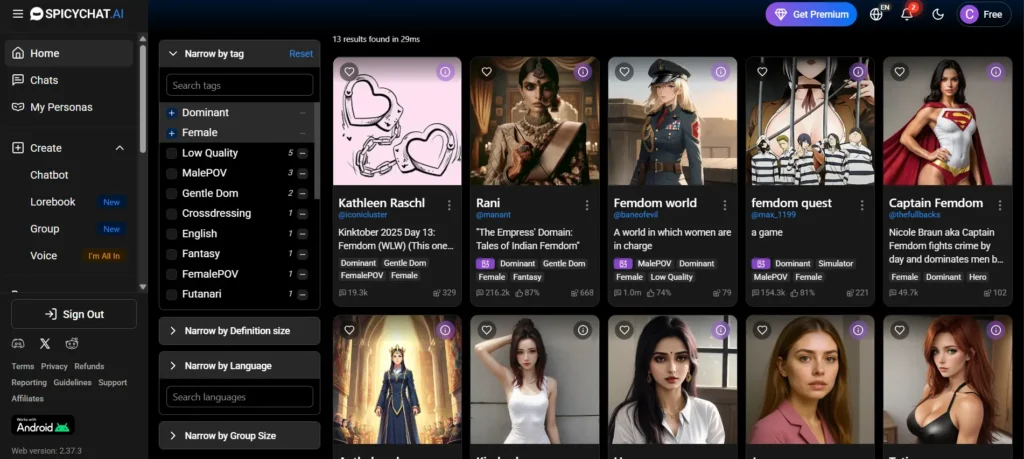Viewport: 1024px width, 459px height.
Task: Open info icon on femdom quest card
Action: coord(858,72)
